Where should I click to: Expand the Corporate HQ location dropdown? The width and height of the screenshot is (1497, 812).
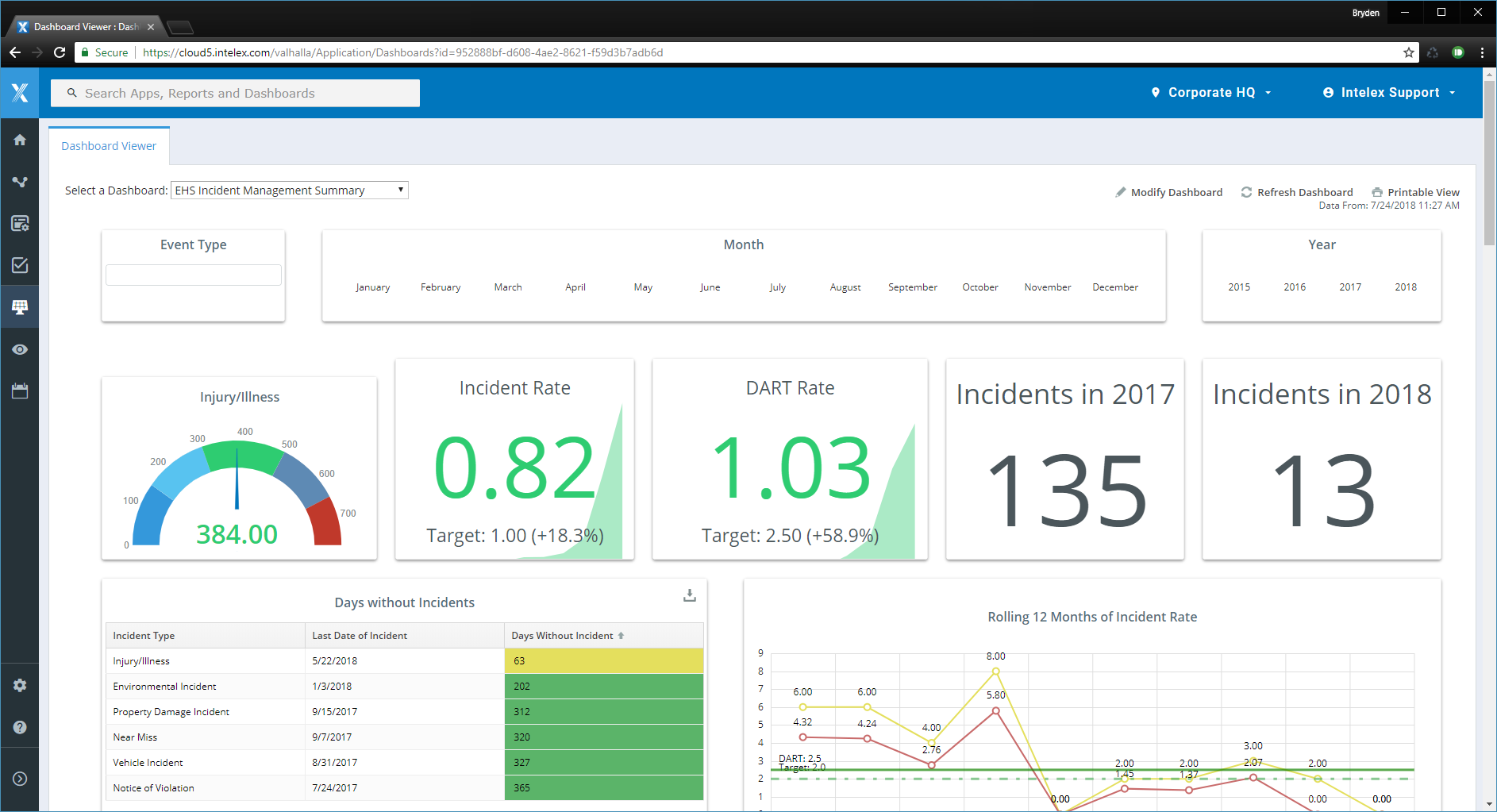click(x=1210, y=92)
